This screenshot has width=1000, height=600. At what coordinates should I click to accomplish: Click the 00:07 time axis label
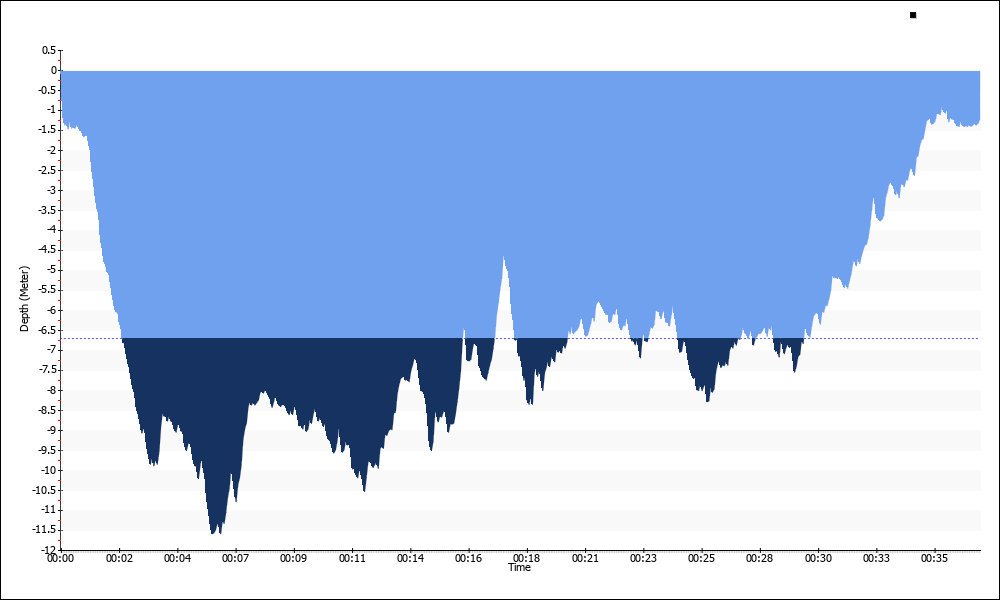pos(235,559)
